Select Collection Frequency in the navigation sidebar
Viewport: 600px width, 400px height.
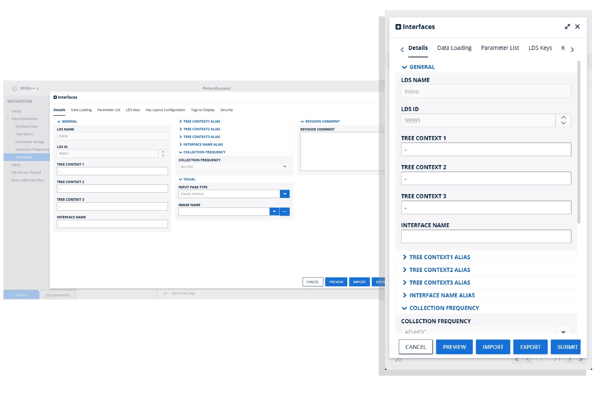(x=32, y=149)
